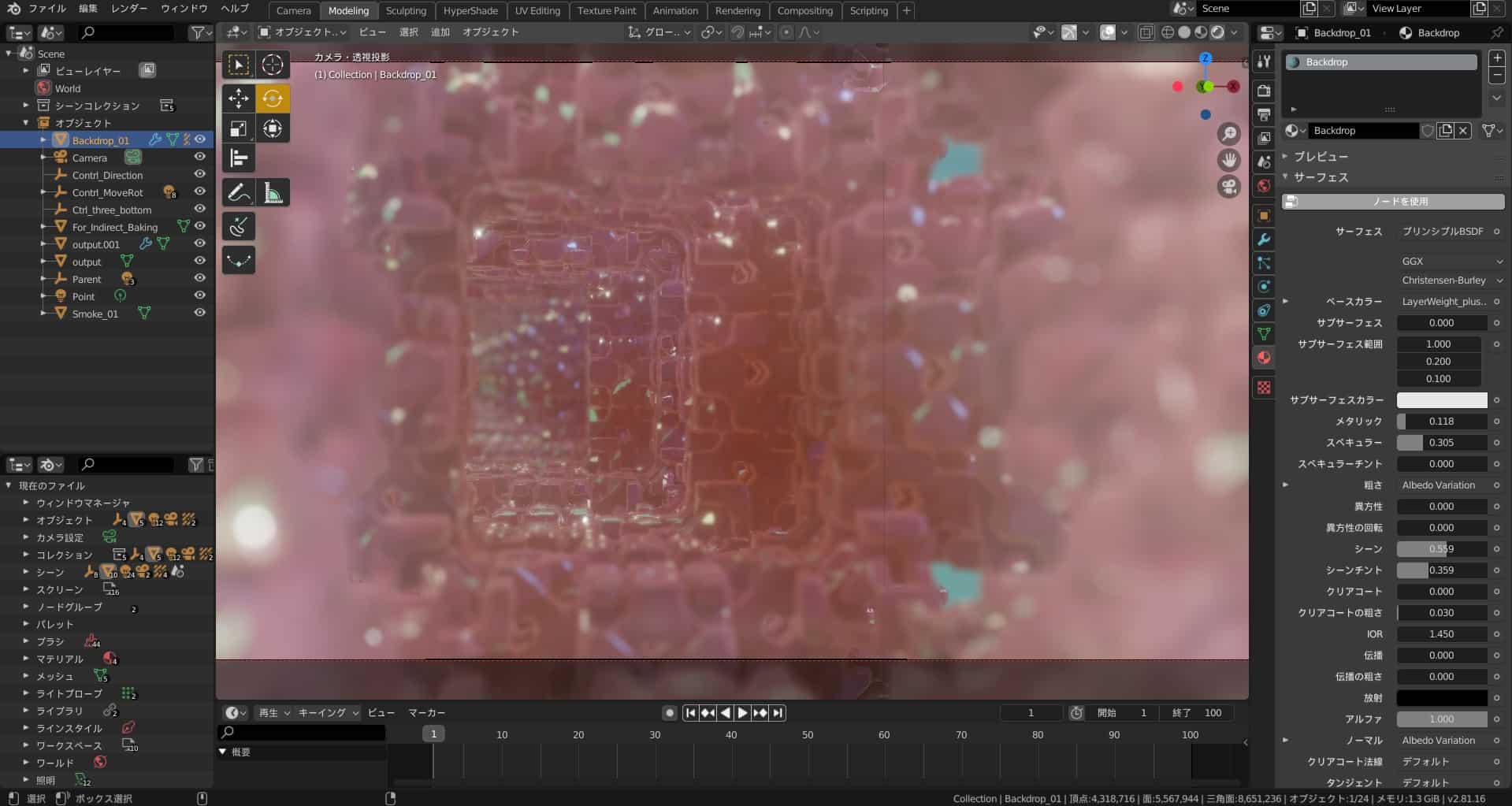Toggle visibility of Contrl_Direction

click(200, 174)
